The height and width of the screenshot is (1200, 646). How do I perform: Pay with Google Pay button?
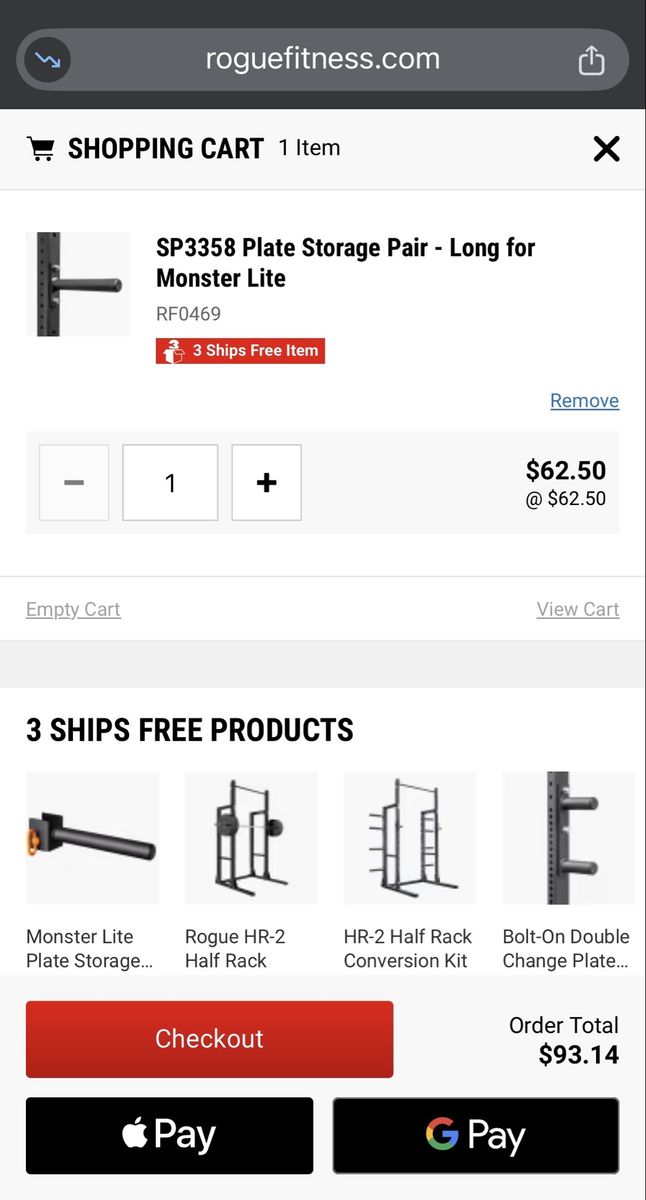[476, 1135]
